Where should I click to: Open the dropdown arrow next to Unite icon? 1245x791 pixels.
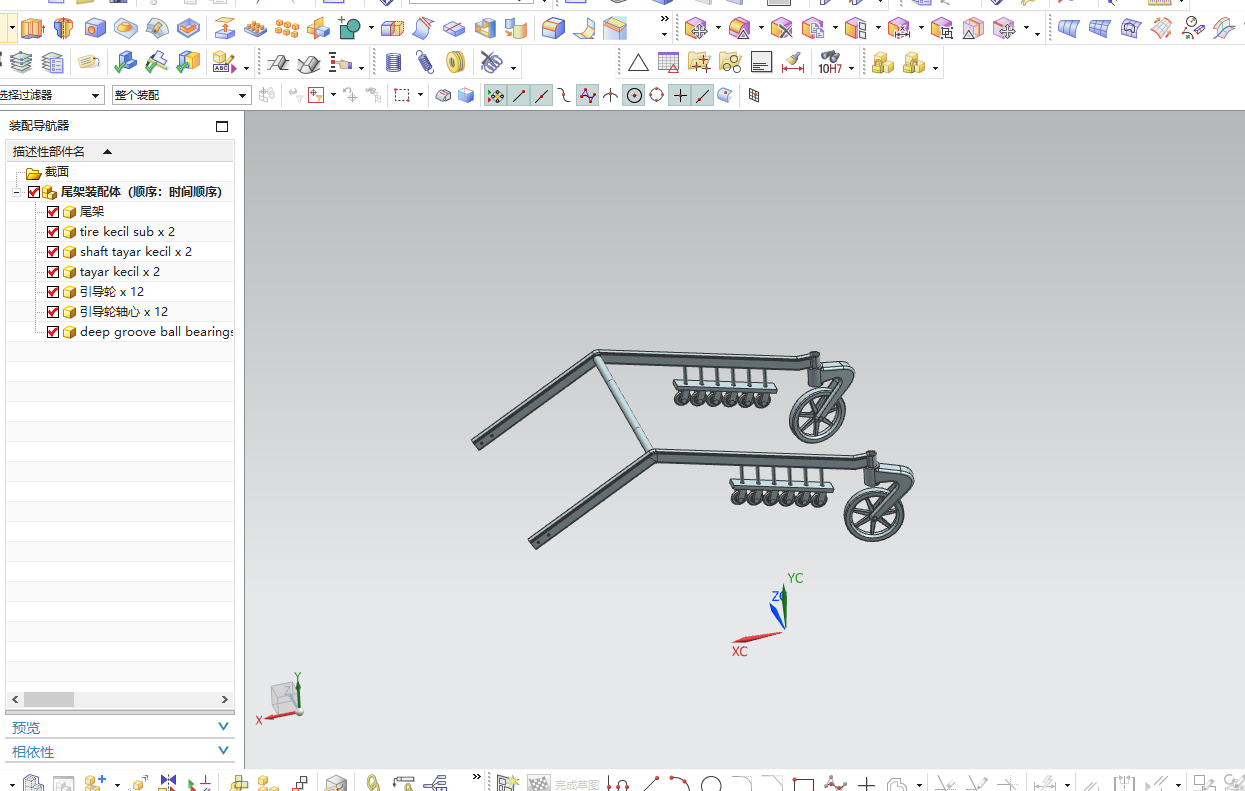371,29
